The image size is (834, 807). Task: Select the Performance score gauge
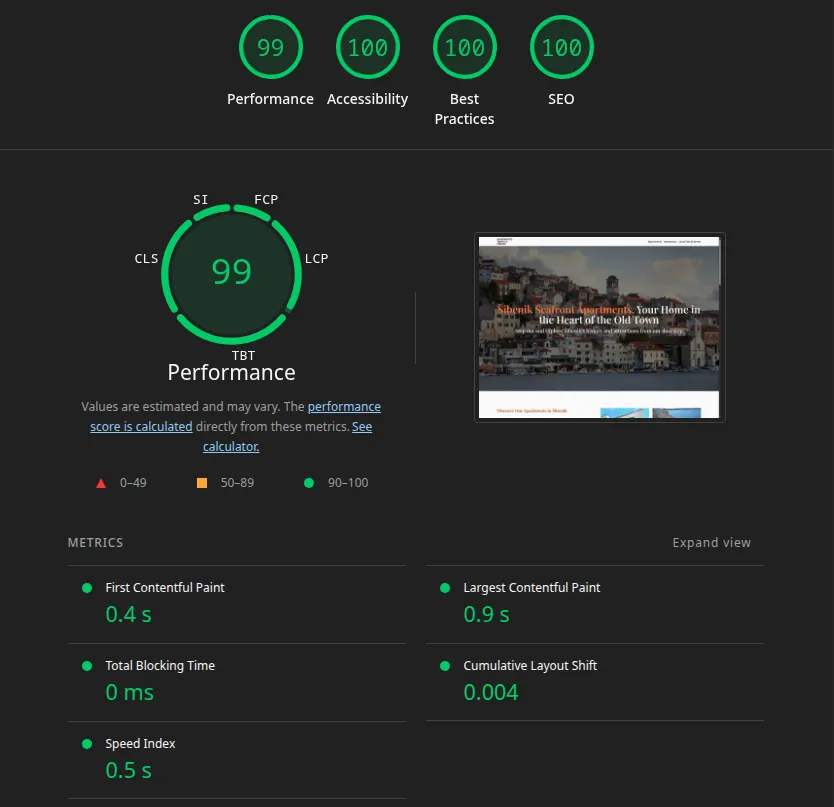(x=270, y=47)
